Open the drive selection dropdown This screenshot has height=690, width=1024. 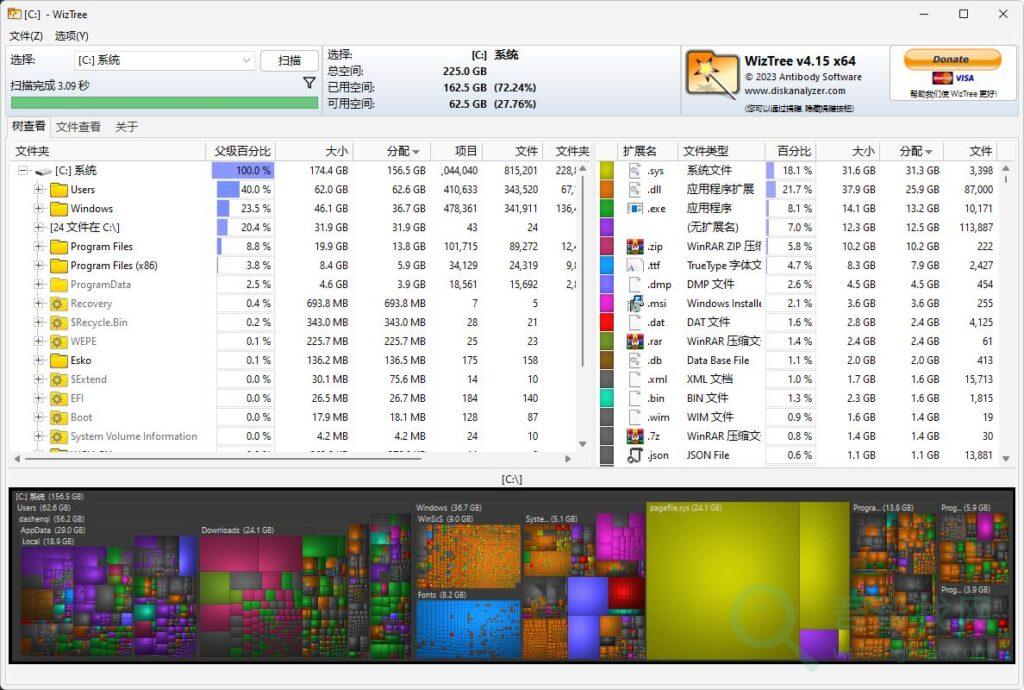pyautogui.click(x=246, y=60)
